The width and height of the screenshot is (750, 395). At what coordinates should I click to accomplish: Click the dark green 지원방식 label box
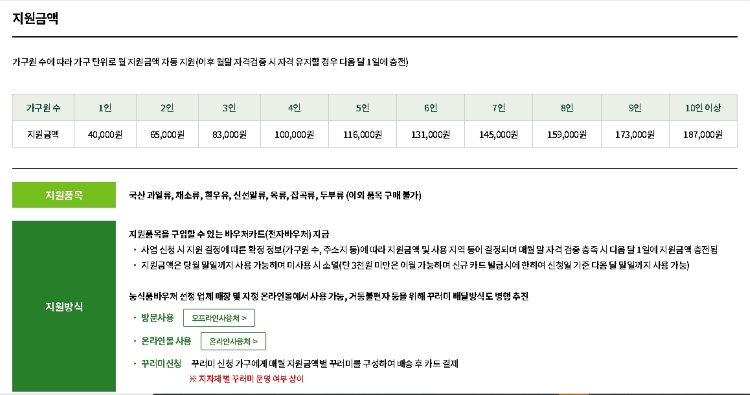click(x=64, y=306)
